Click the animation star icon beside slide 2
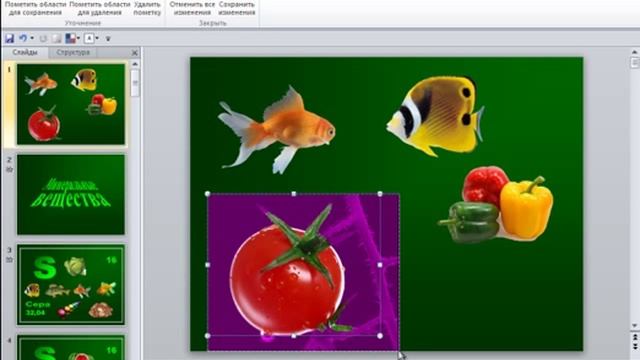This screenshot has width=640, height=360. tap(9, 169)
